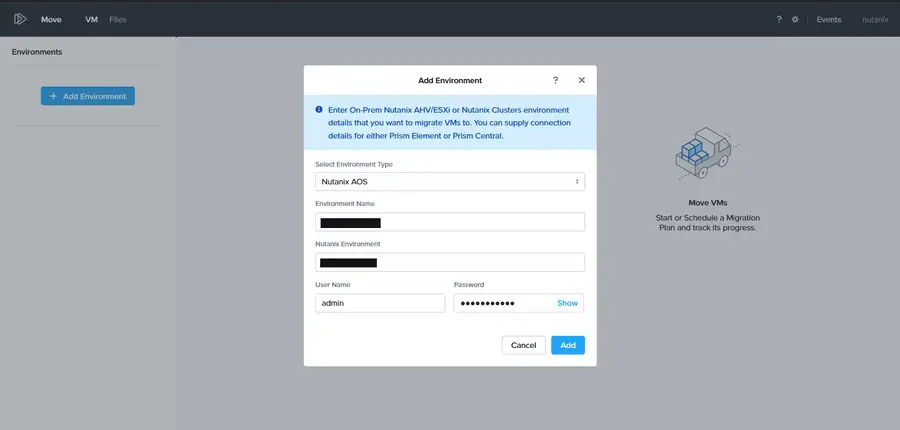Click the Add Environment dialog title

point(450,80)
